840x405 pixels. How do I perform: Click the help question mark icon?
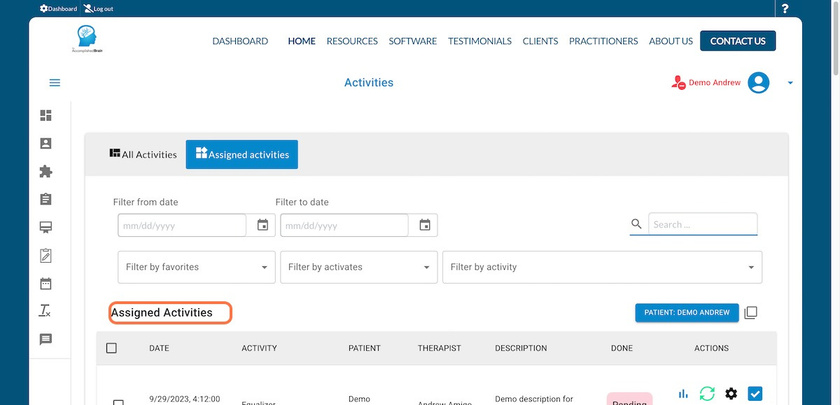tap(785, 9)
